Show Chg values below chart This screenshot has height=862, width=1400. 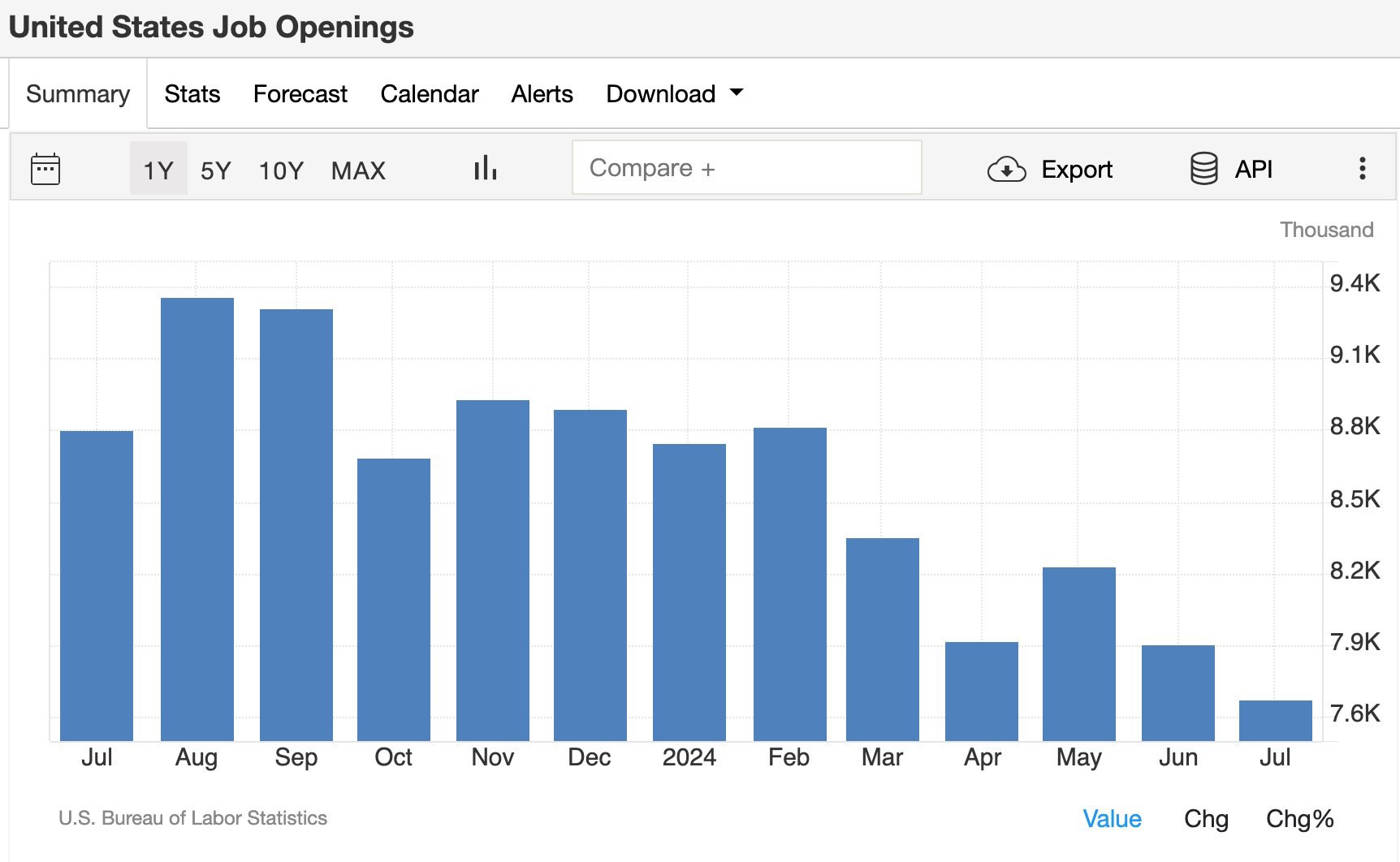click(x=1206, y=818)
